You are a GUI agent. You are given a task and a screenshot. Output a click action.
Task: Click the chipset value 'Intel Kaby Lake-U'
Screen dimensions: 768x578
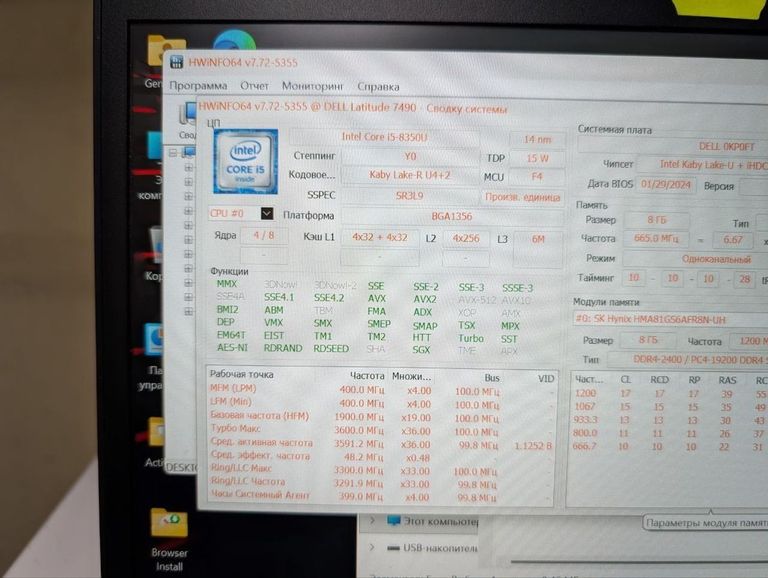[704, 165]
